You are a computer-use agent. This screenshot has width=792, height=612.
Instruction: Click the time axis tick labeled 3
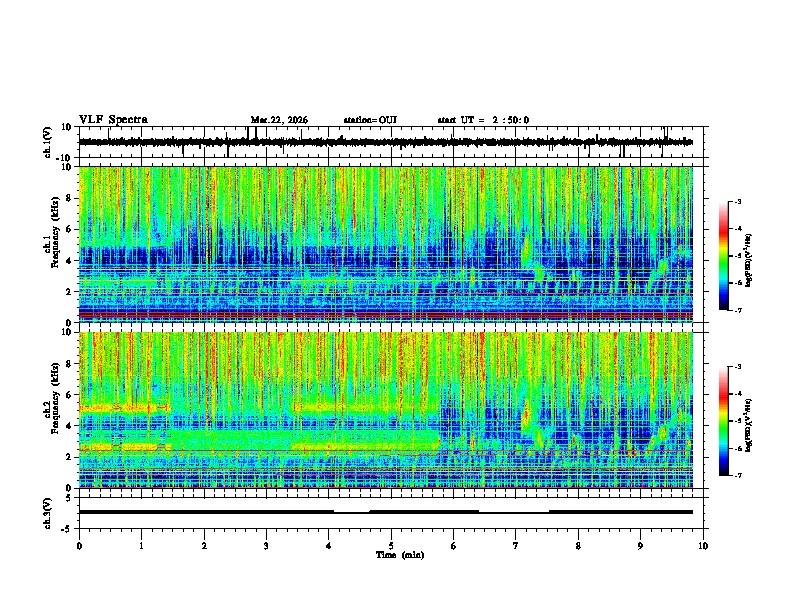266,546
